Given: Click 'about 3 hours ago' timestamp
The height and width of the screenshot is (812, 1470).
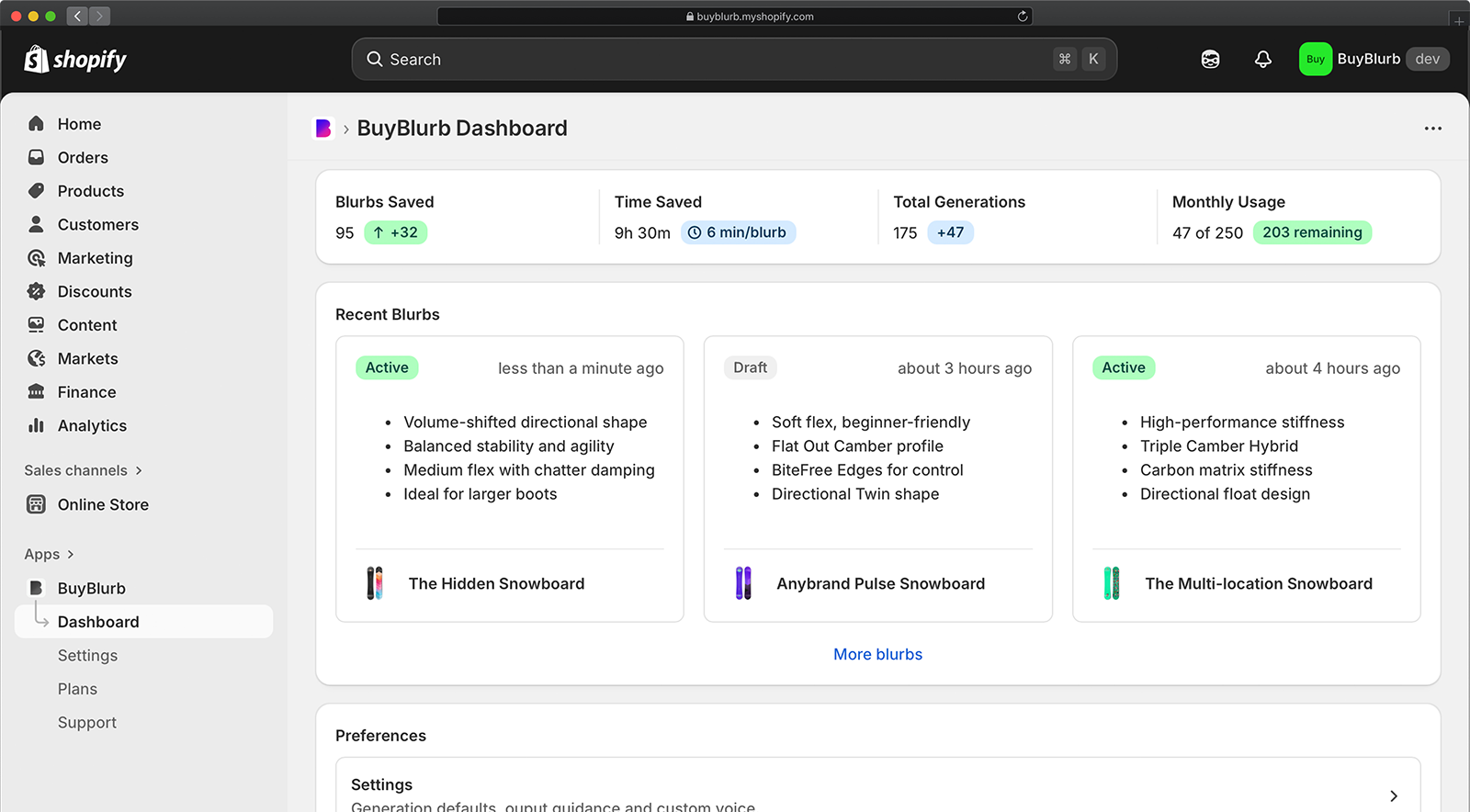Looking at the screenshot, I should pos(965,368).
